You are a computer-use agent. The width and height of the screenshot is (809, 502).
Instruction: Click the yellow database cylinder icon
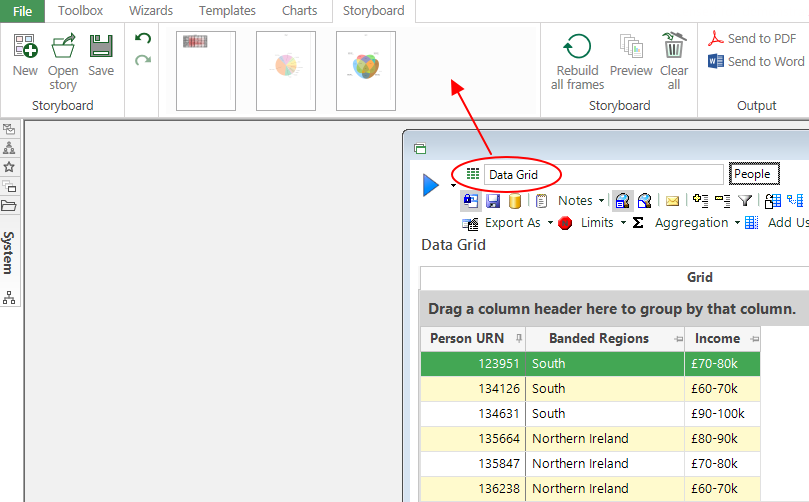click(x=514, y=201)
